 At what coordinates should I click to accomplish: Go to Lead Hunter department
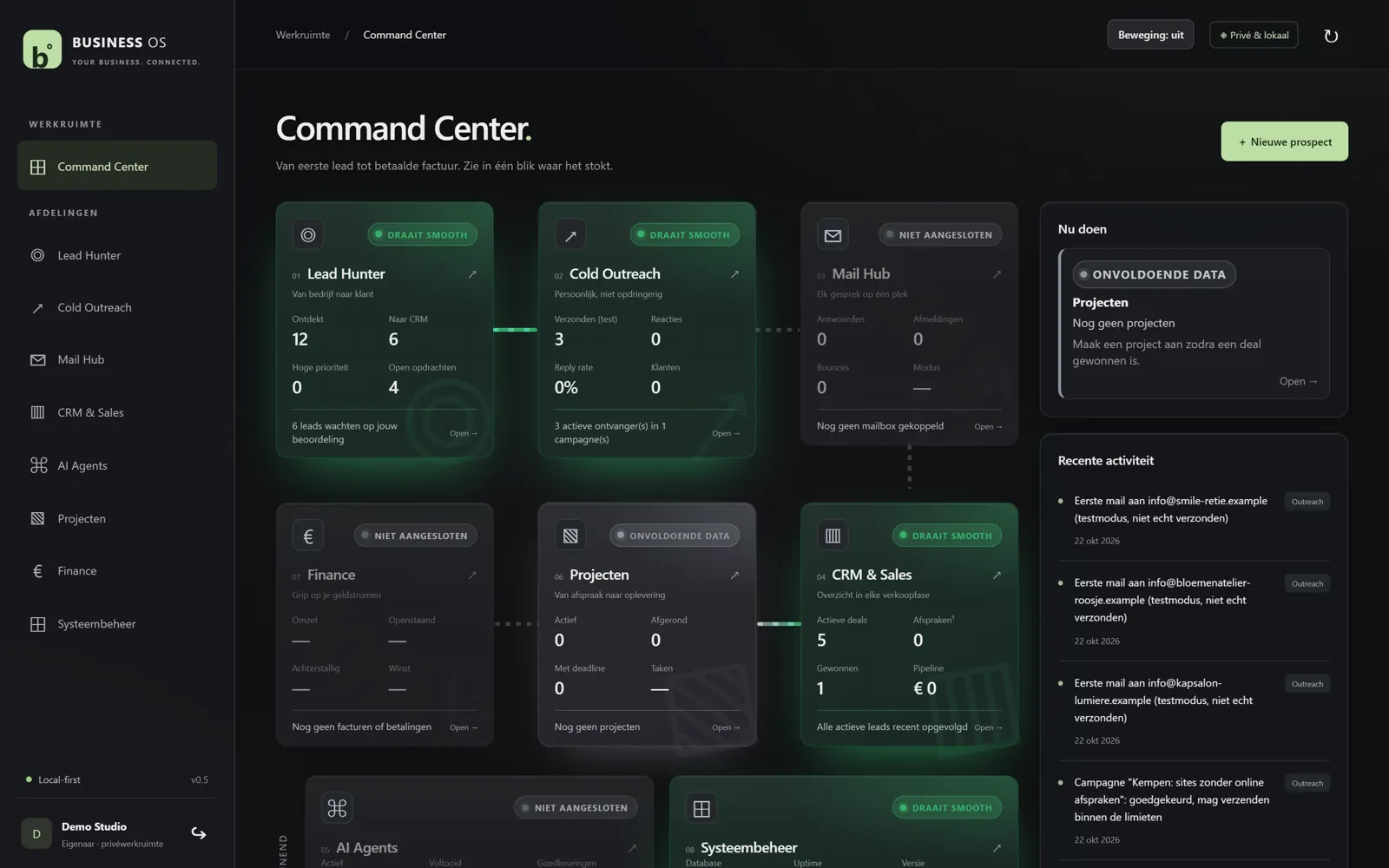point(117,255)
